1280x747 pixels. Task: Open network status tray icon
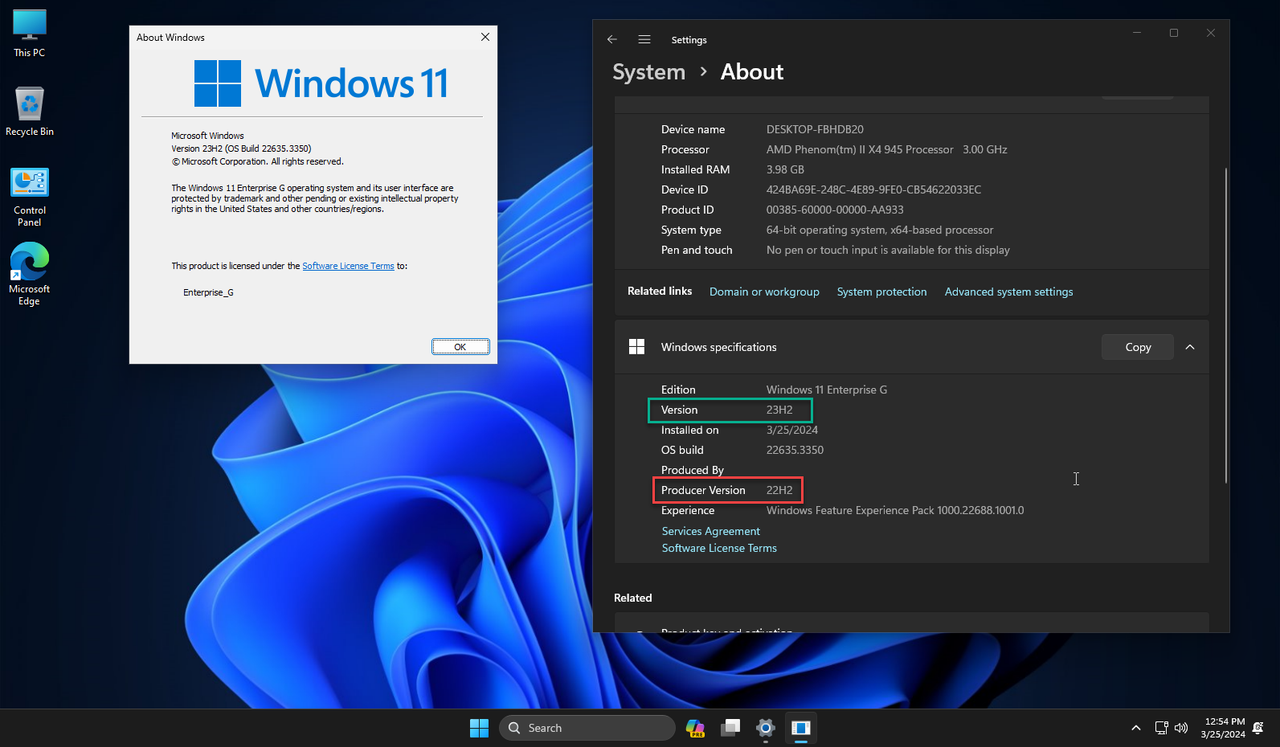(1161, 728)
